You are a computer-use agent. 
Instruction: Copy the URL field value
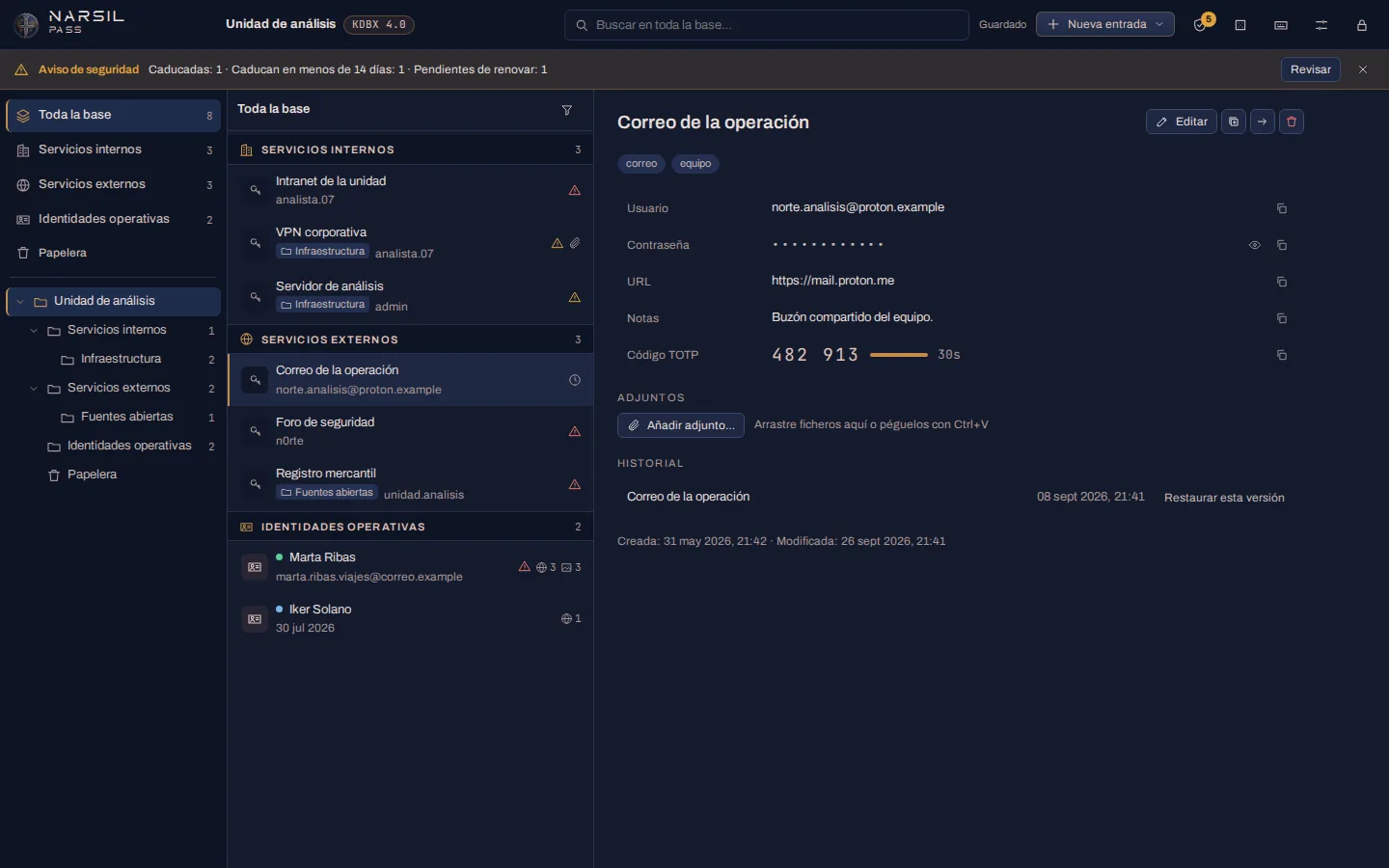[x=1282, y=282]
